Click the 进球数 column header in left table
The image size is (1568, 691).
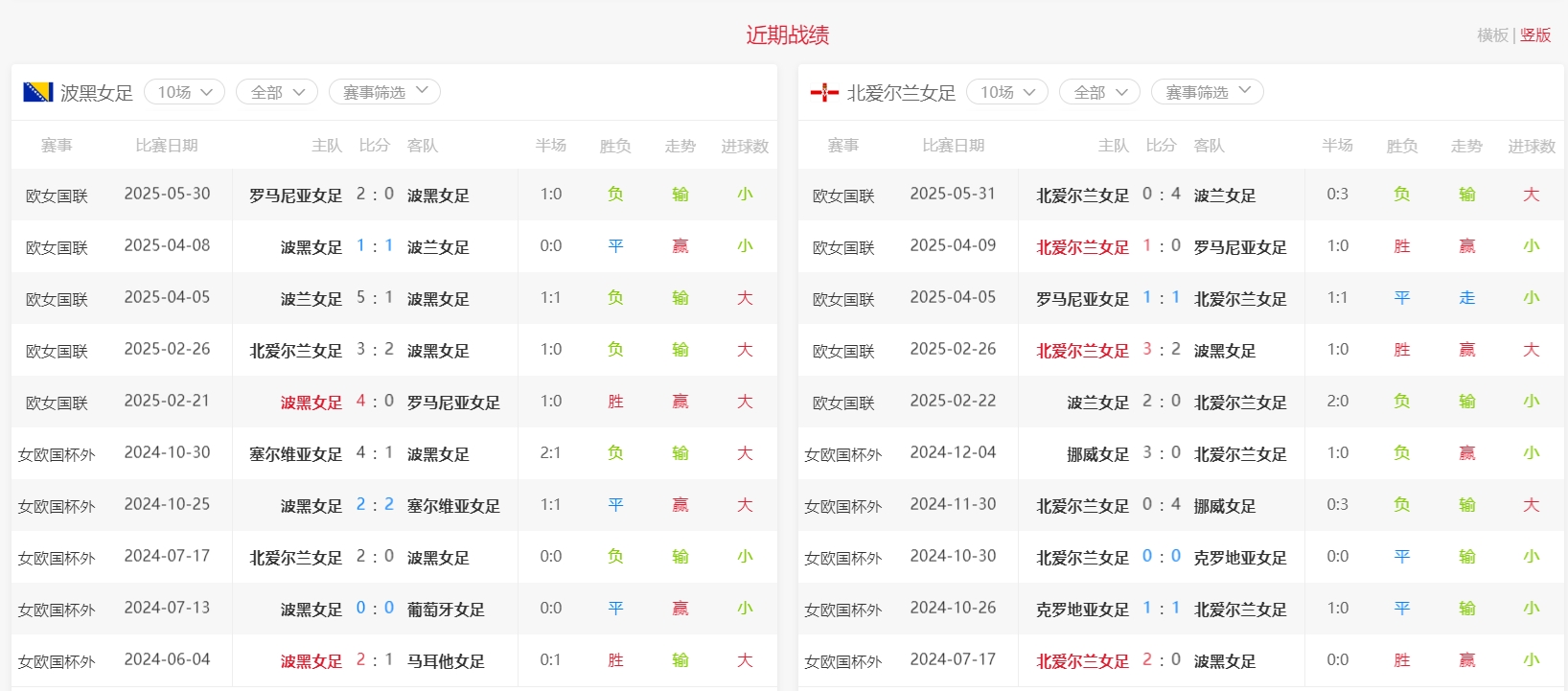point(745,146)
